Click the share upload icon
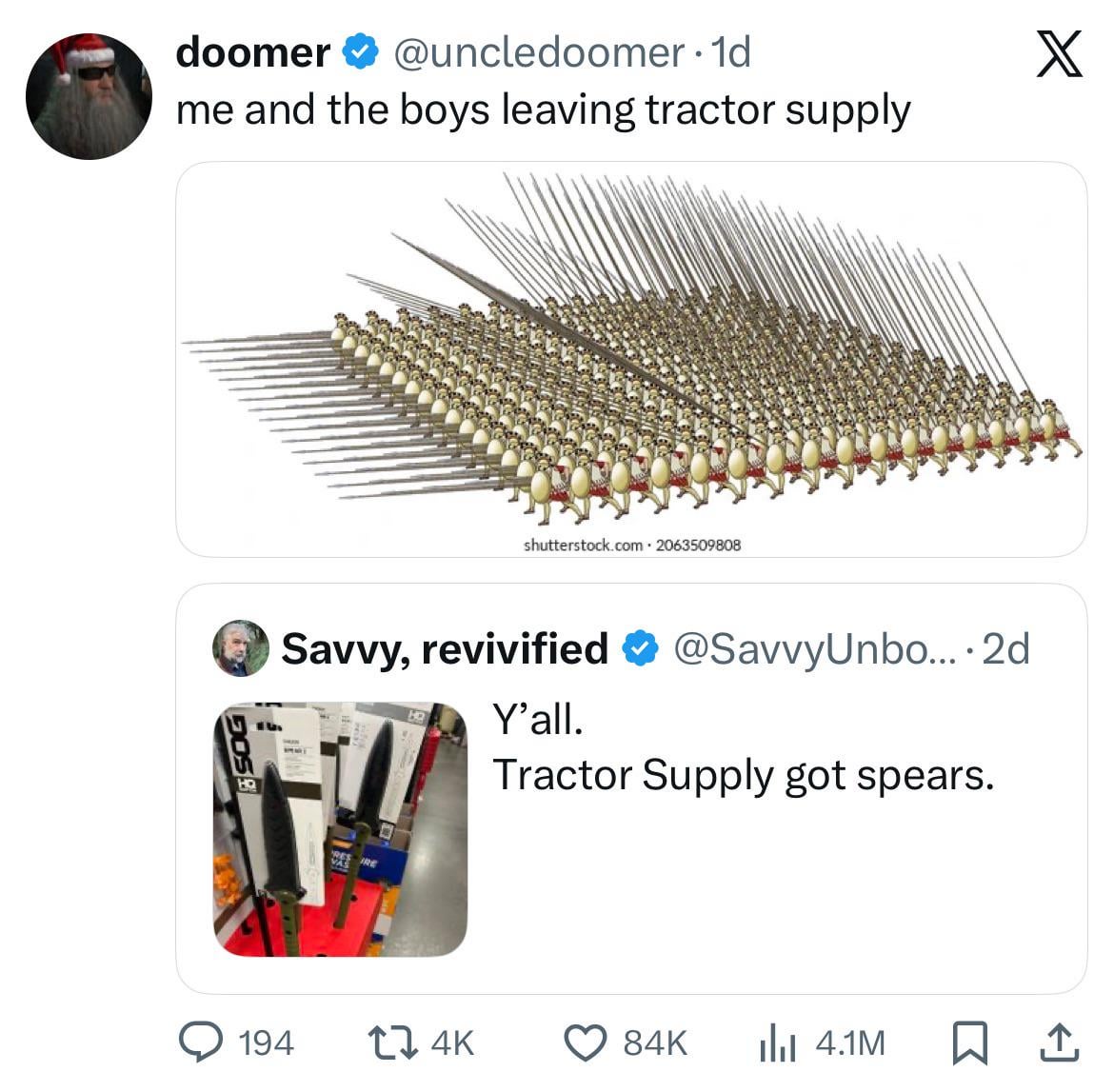This screenshot has height=1092, width=1114. click(1061, 1042)
